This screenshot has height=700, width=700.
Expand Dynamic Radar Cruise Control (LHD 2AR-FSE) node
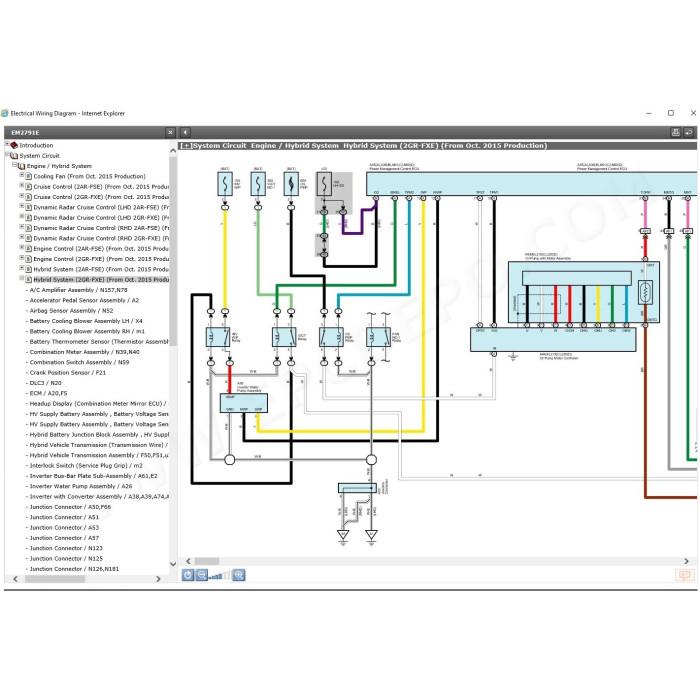point(21,206)
